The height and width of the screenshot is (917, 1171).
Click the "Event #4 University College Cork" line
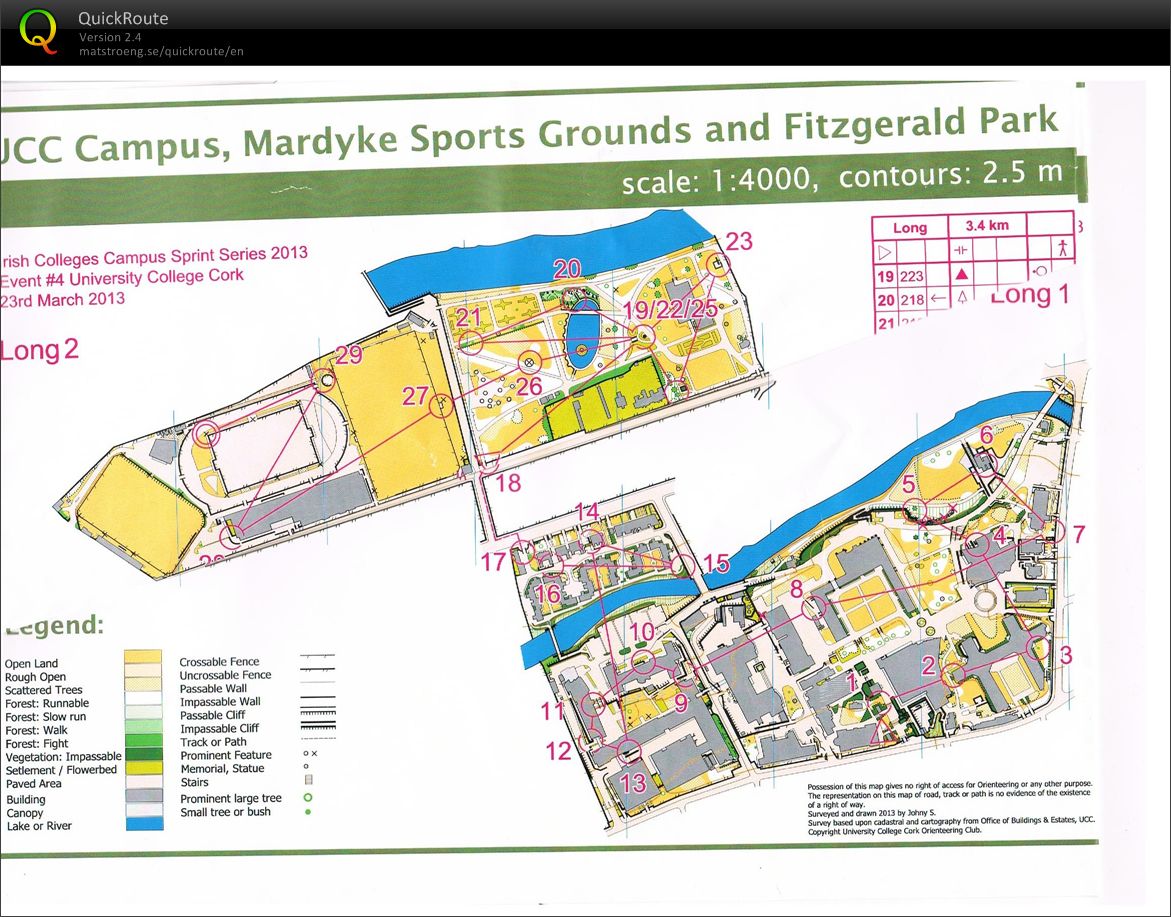(x=122, y=279)
